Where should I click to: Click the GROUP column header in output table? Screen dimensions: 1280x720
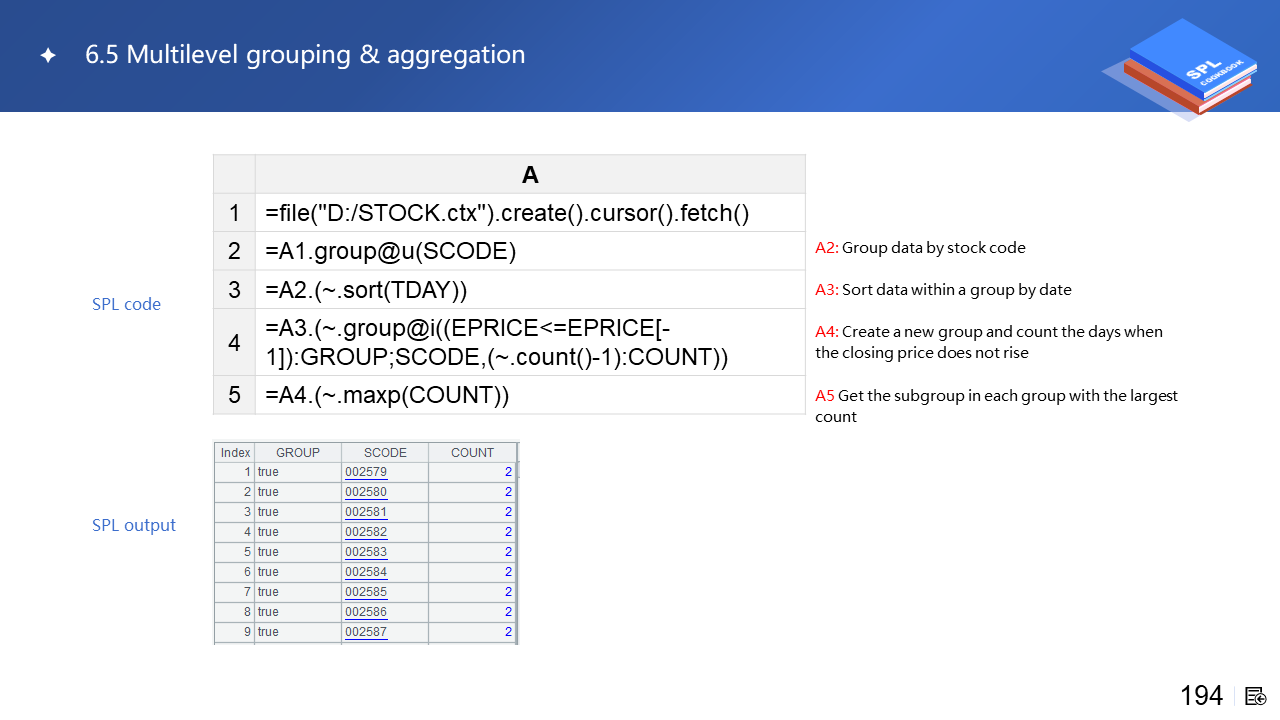298,453
